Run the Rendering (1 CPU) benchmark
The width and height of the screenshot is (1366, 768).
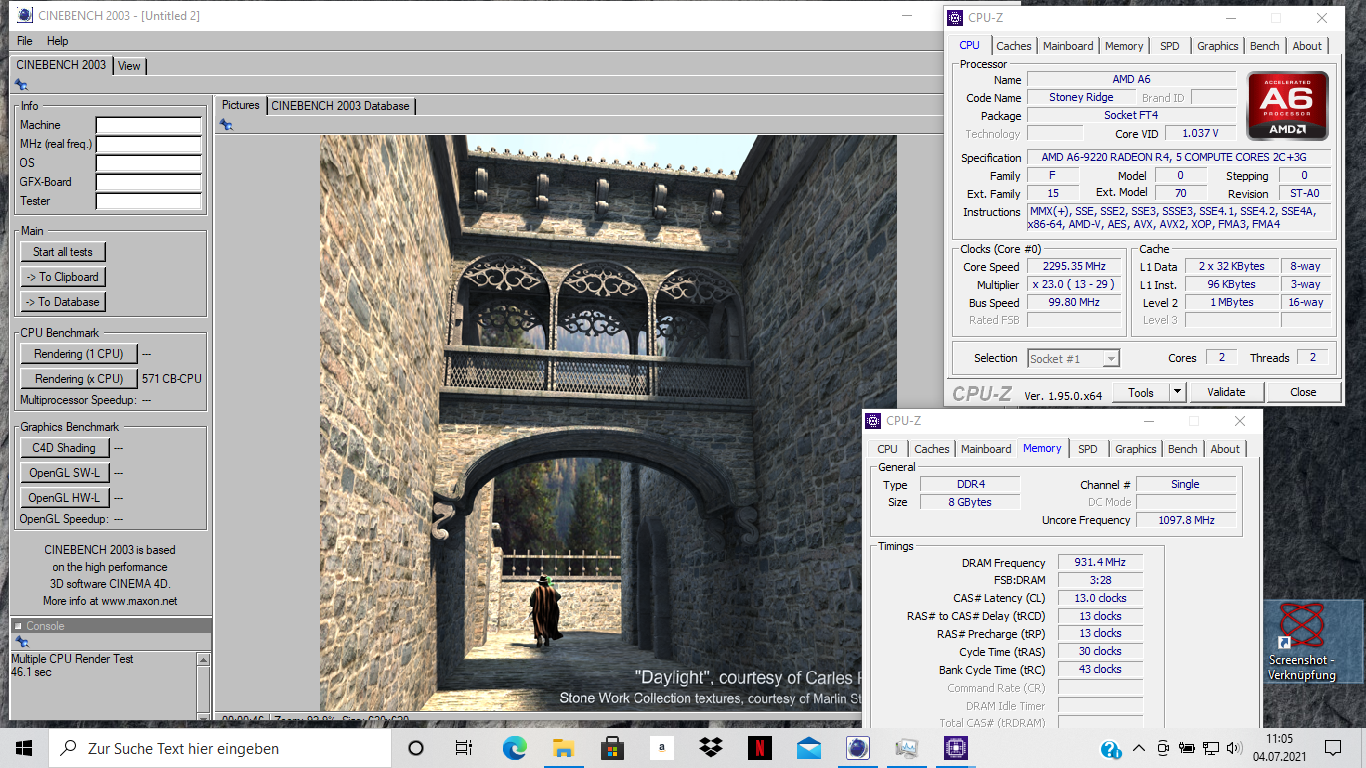point(79,354)
